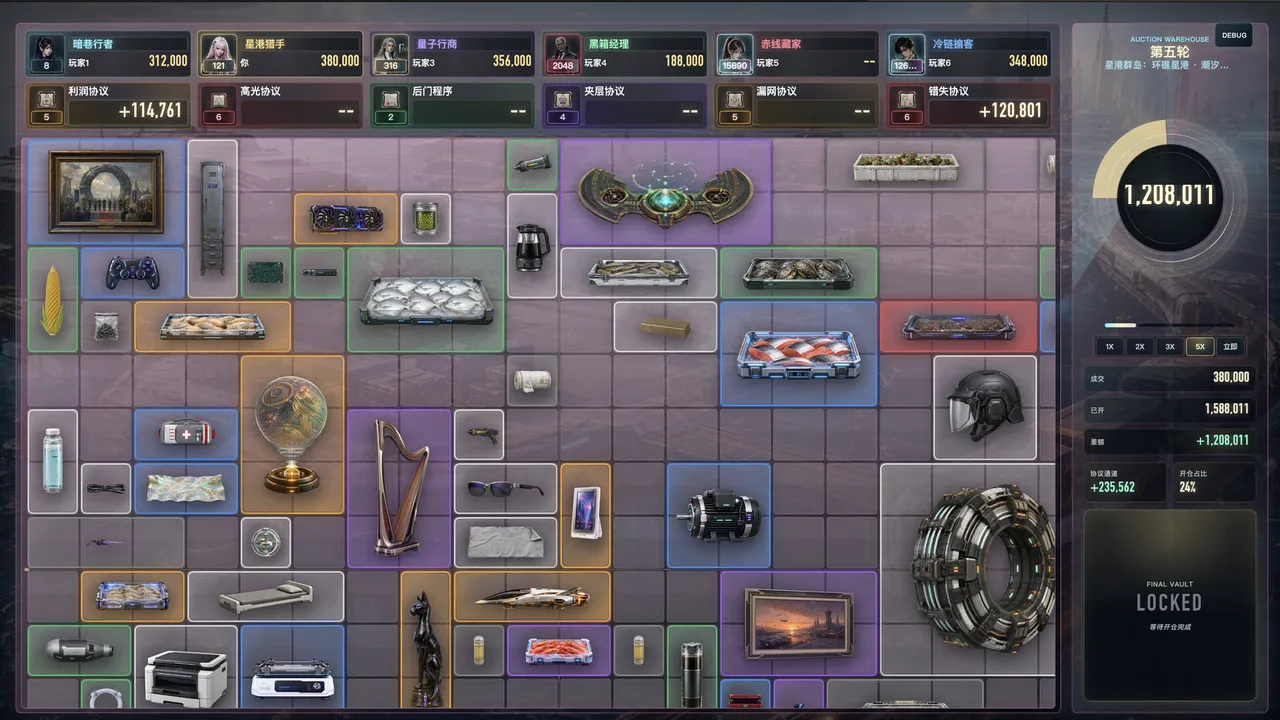Select the giant mechanical ring
Viewport: 1280px width, 720px height.
tap(968, 569)
